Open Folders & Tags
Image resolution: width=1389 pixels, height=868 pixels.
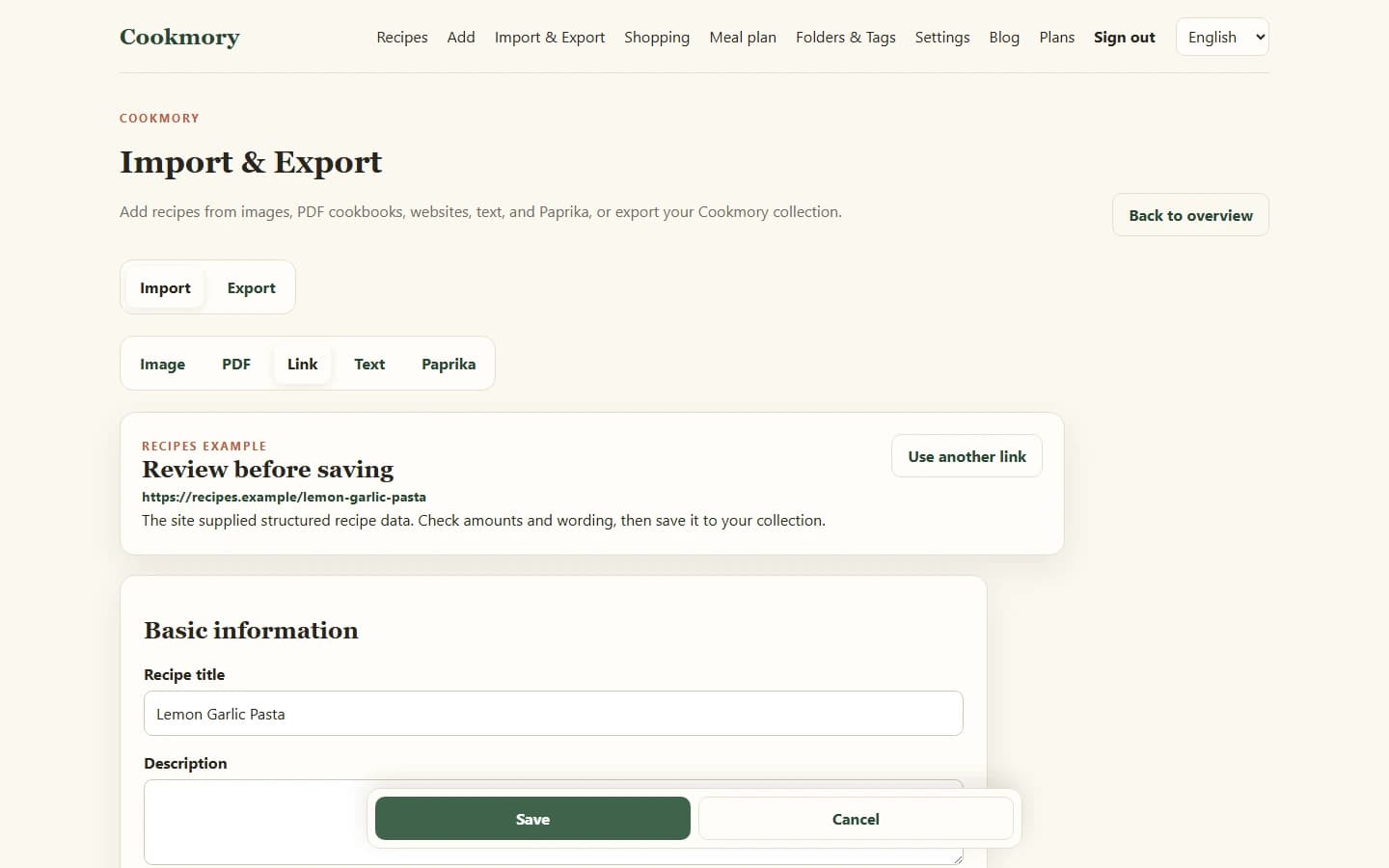coord(846,37)
